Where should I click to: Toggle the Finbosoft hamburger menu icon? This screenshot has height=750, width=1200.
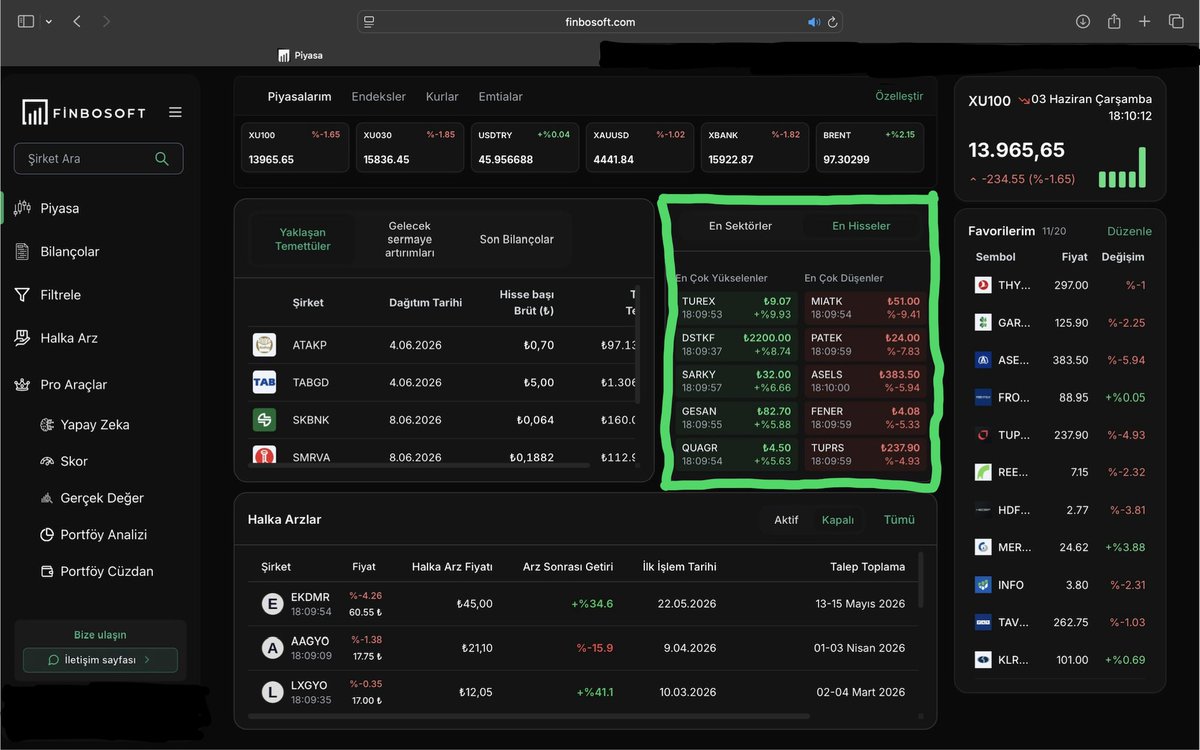click(175, 112)
